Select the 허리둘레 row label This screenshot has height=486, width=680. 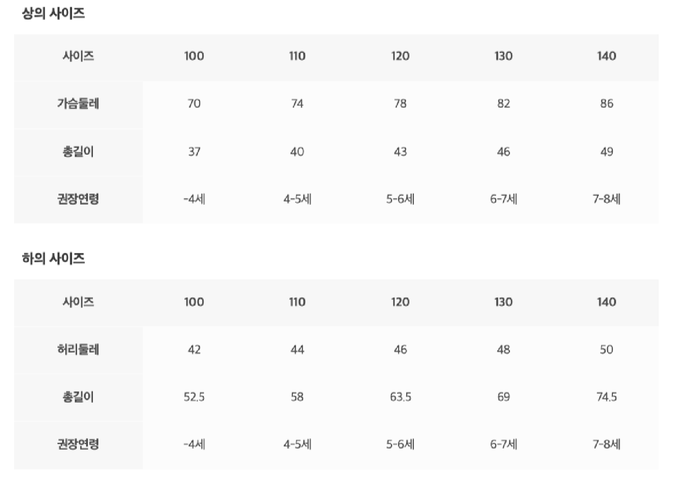[78, 350]
